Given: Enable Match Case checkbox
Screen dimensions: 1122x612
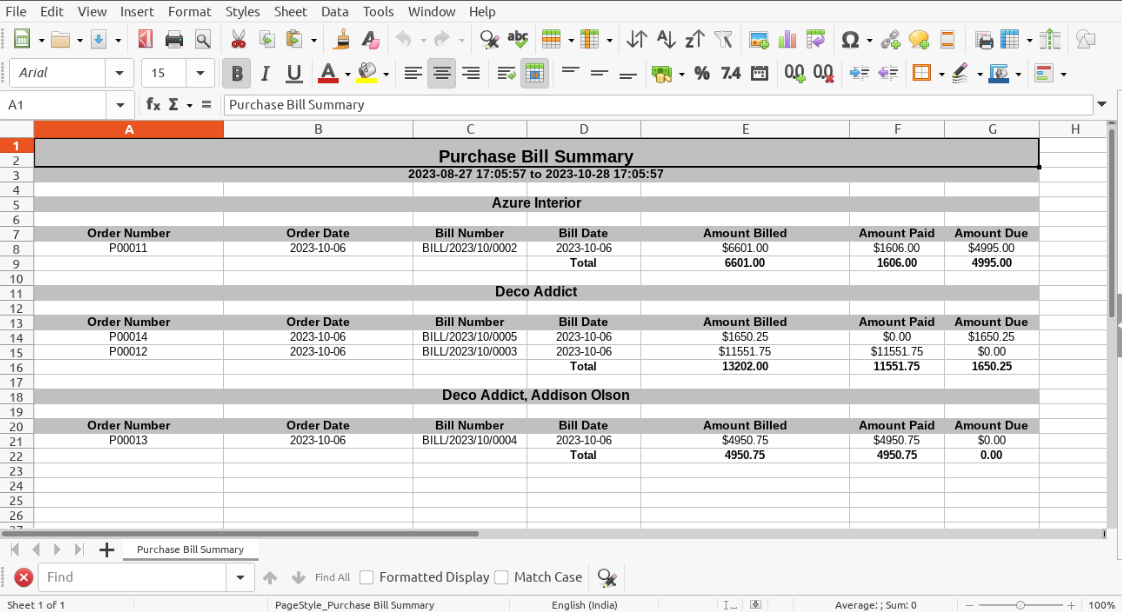Looking at the screenshot, I should pos(502,577).
